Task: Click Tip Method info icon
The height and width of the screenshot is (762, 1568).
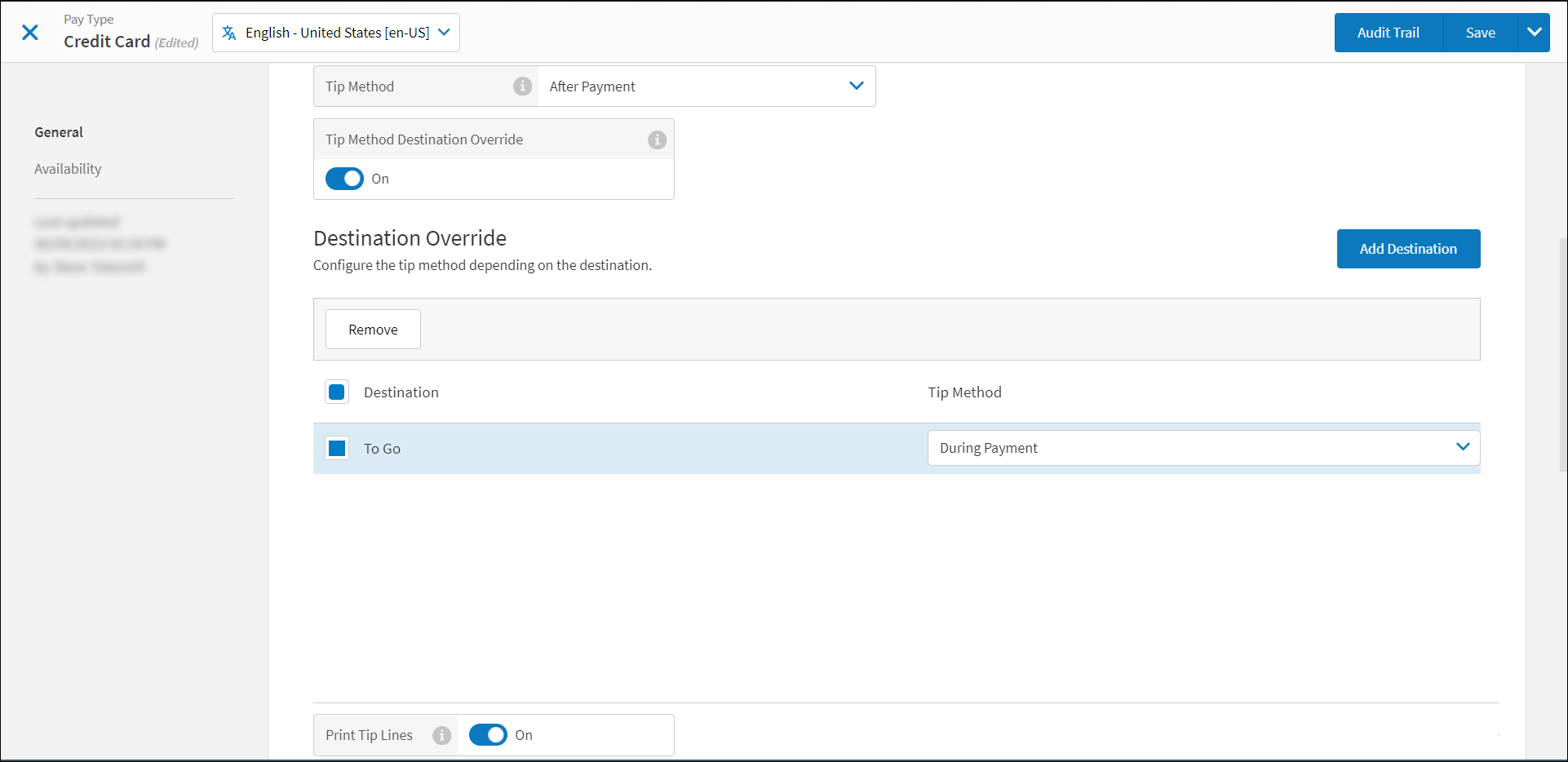Action: point(522,86)
